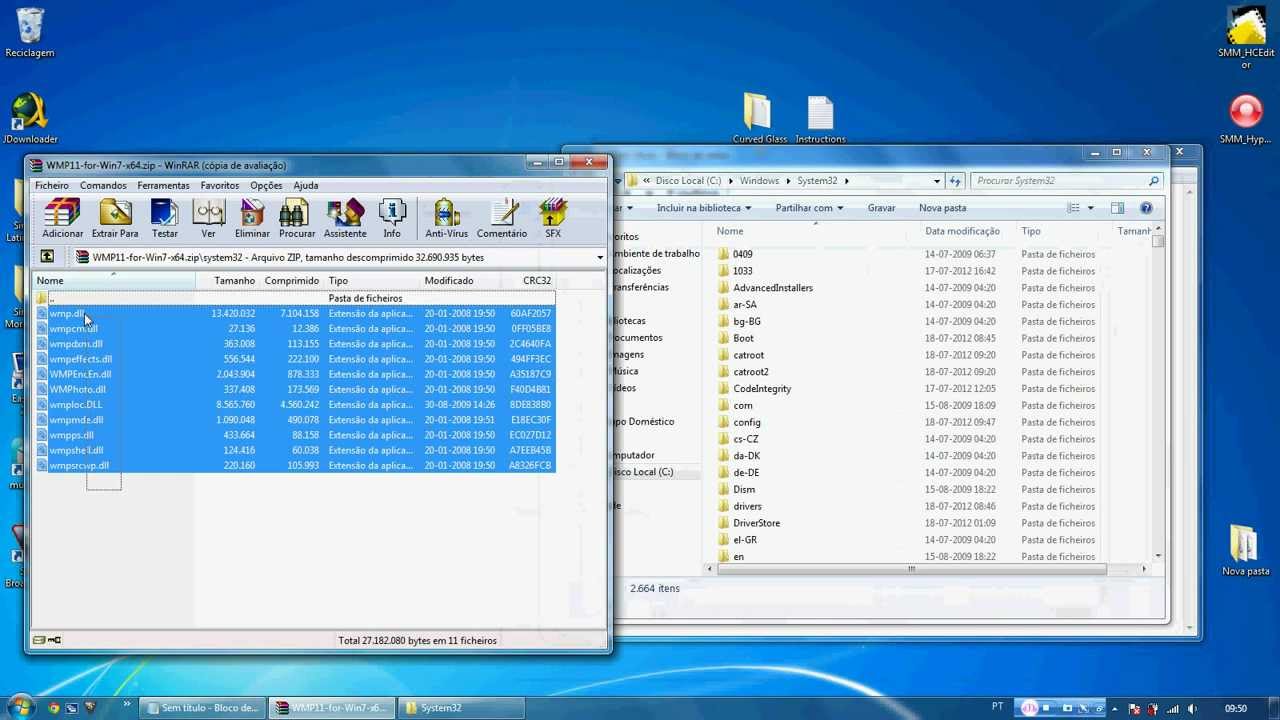Open the Incluir na biblioteca dropdown

[x=704, y=208]
